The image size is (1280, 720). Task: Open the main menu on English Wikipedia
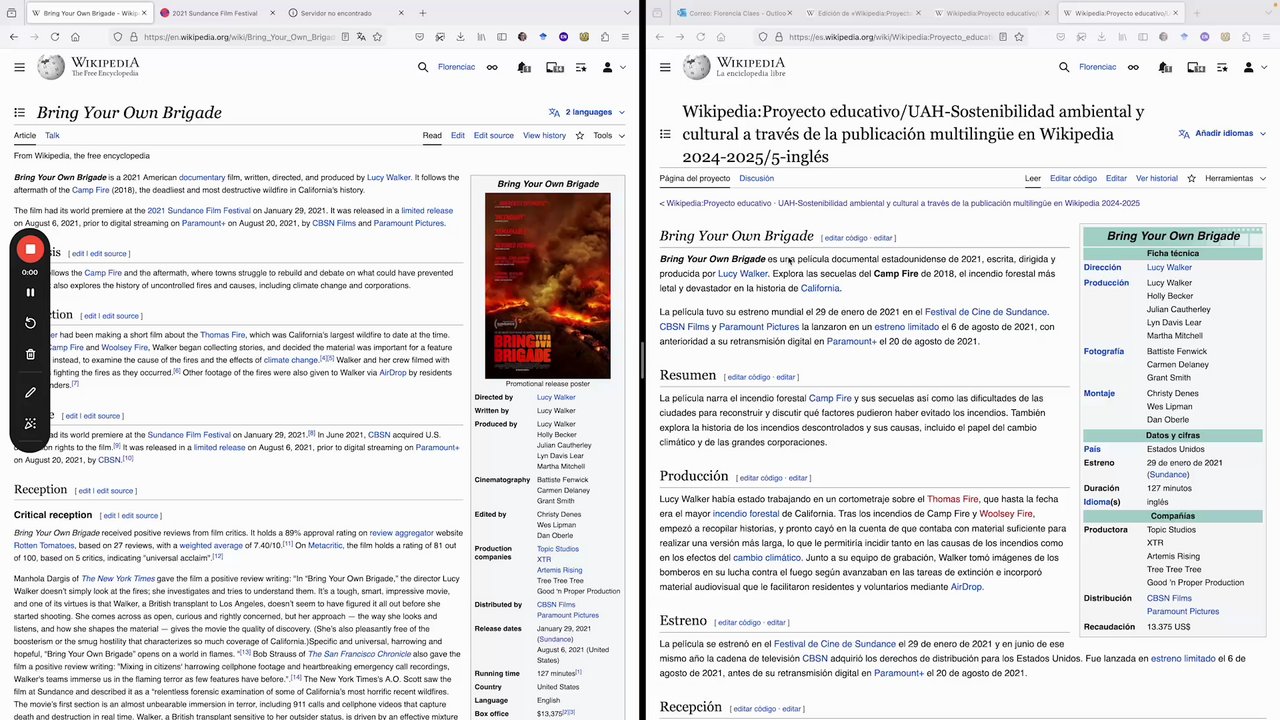(19, 67)
